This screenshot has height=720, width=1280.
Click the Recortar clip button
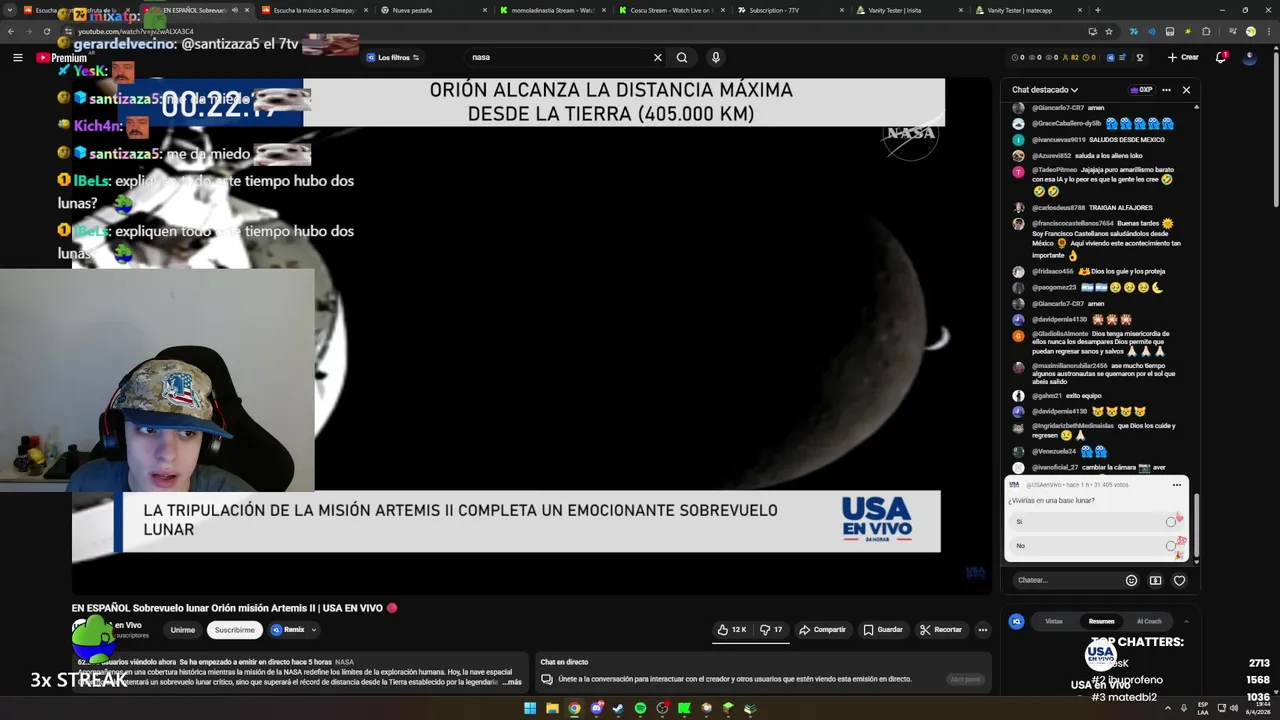(941, 630)
